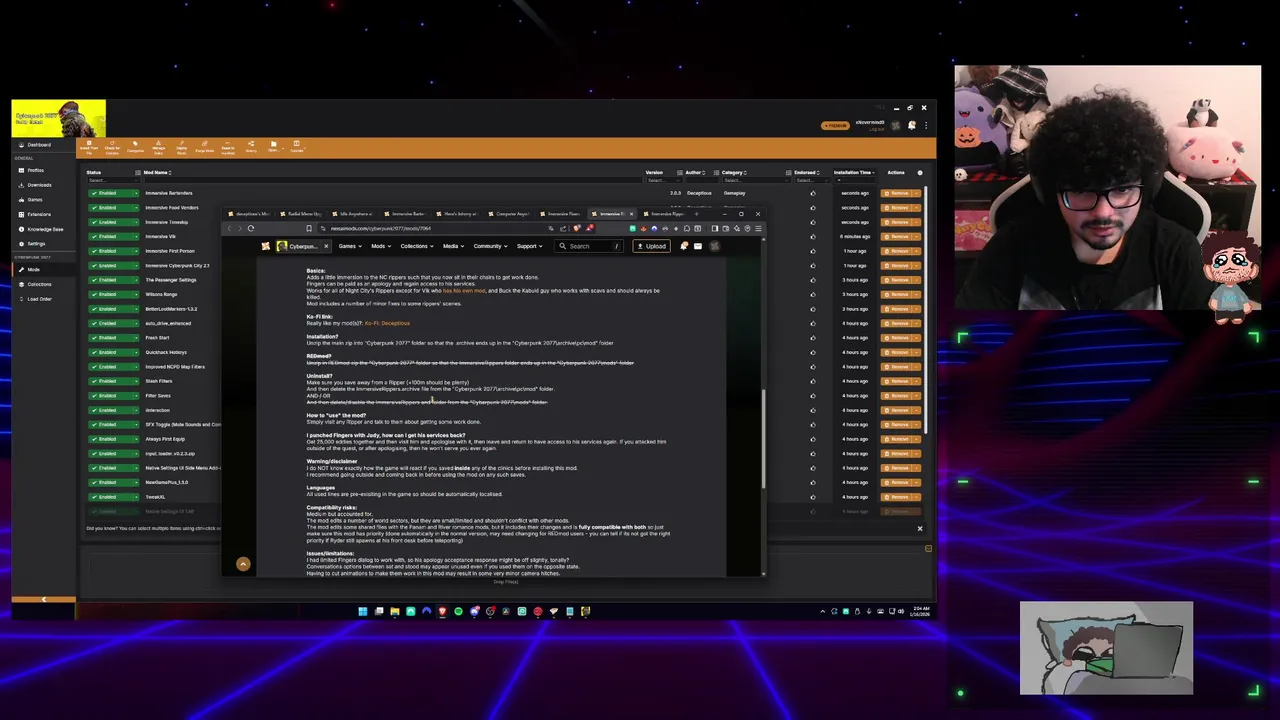Click the Nexus Mods search field
The height and width of the screenshot is (720, 1280).
click(x=590, y=246)
